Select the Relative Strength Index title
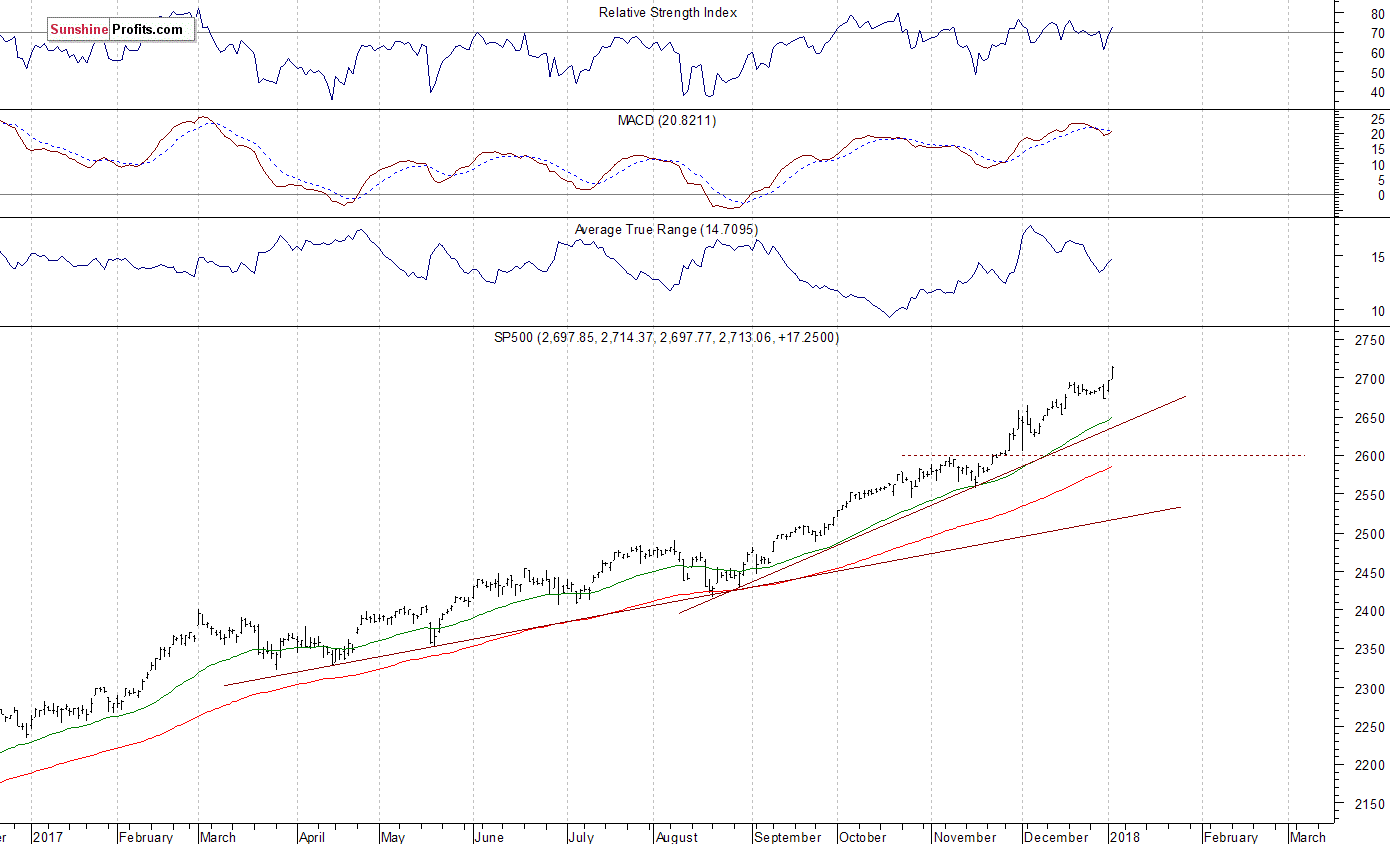Viewport: 1390px width, 844px height. pyautogui.click(x=668, y=13)
